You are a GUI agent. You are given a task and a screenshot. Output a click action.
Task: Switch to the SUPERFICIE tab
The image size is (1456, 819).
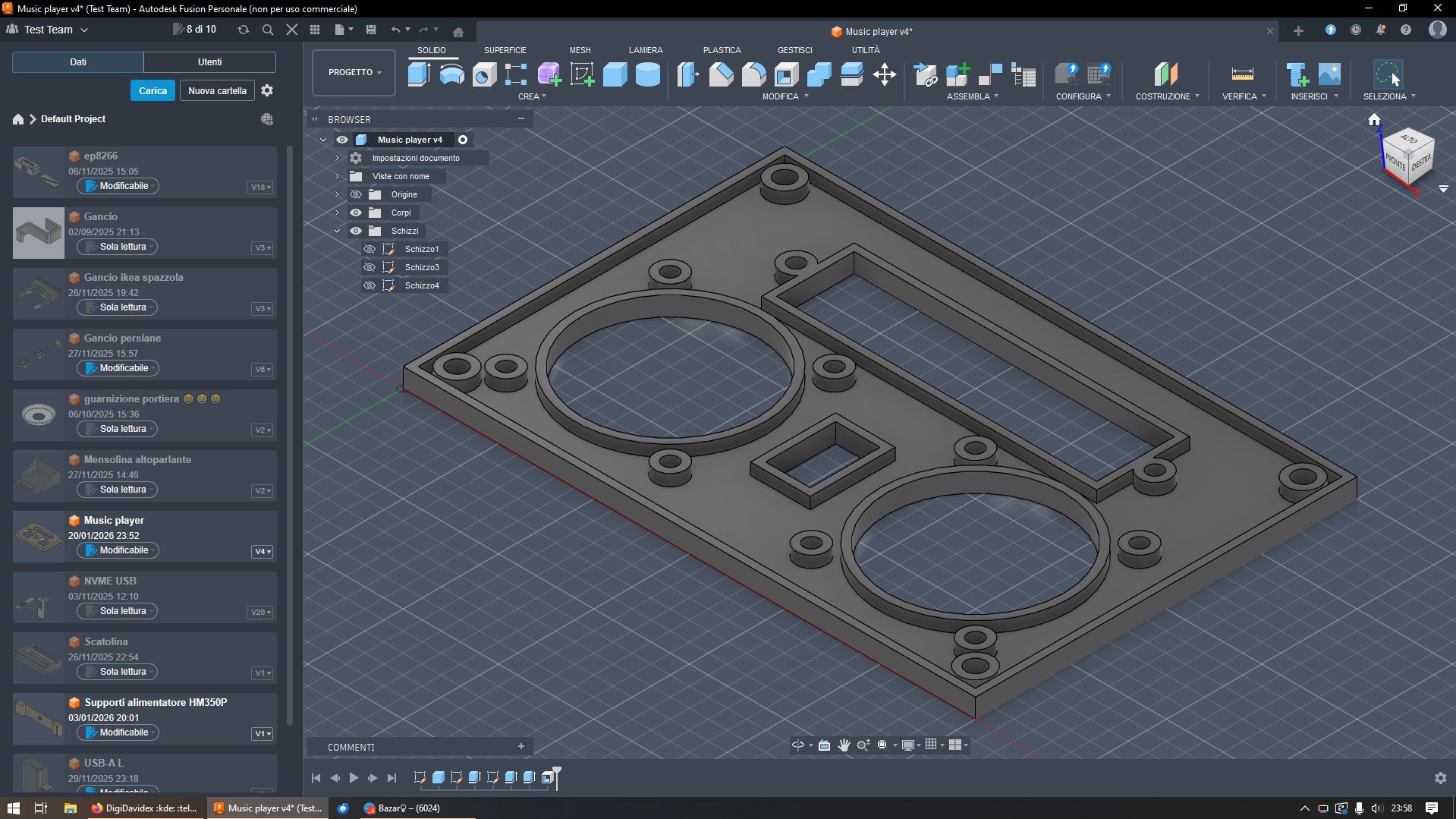[505, 50]
